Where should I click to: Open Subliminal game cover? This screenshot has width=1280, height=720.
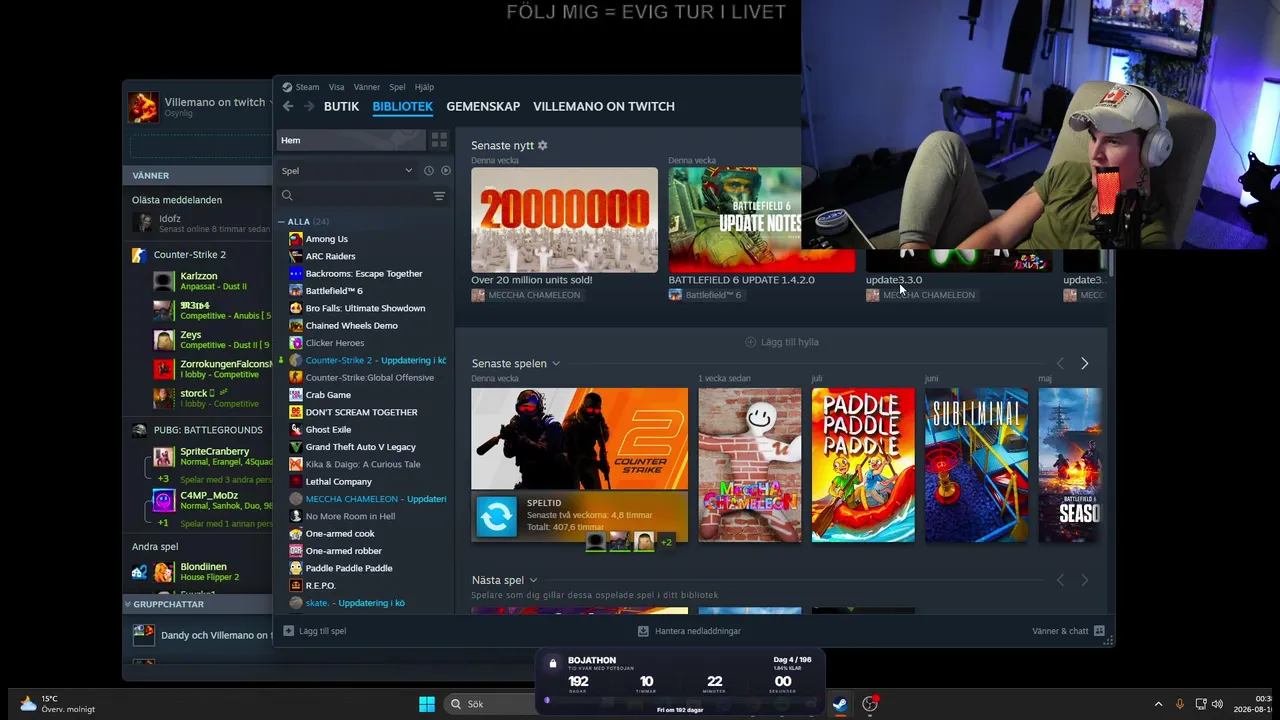point(976,465)
